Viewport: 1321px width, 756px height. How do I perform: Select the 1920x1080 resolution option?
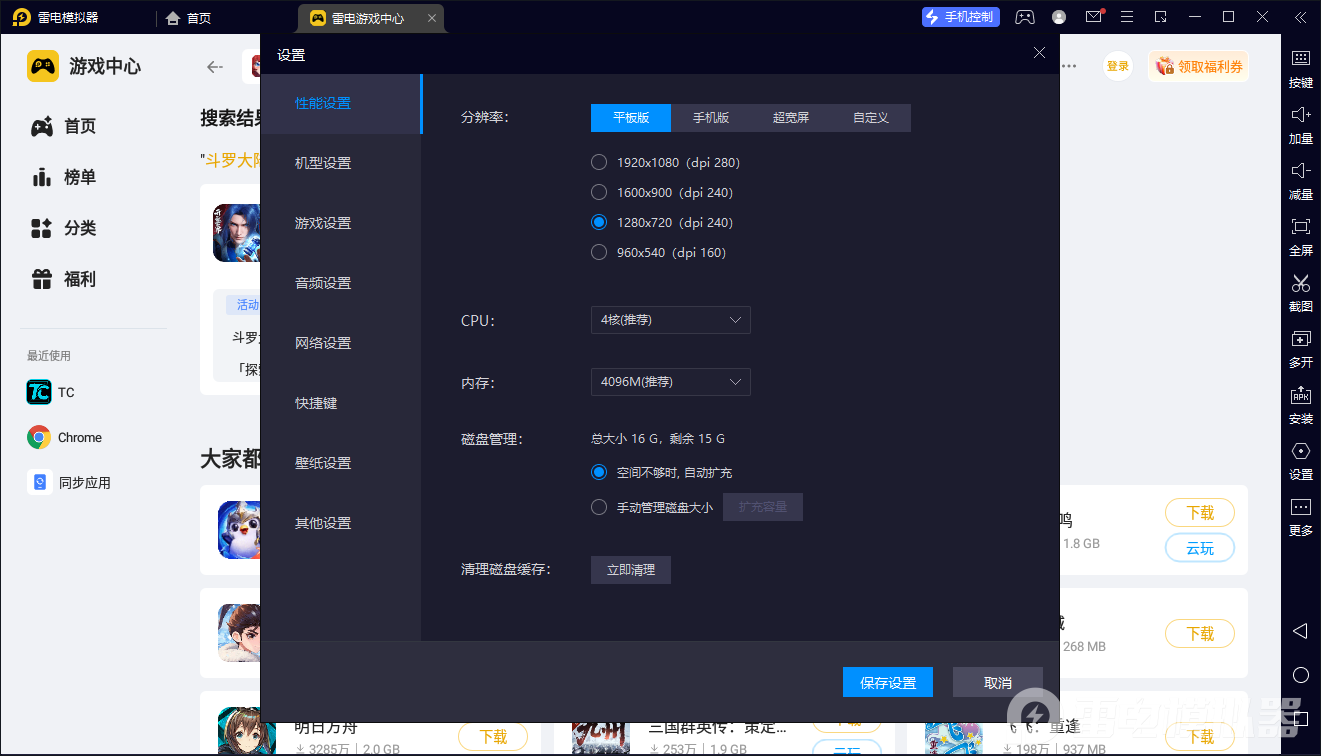[598, 162]
